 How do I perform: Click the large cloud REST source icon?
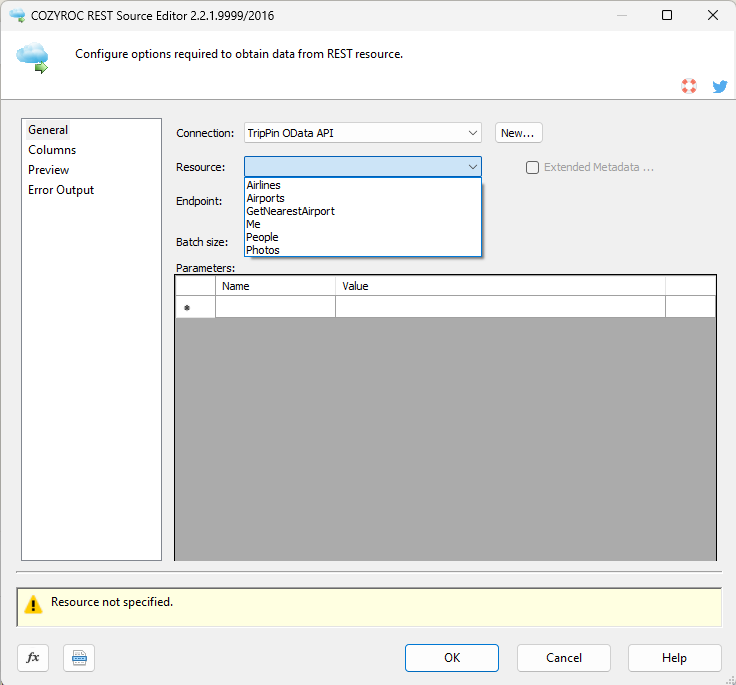point(32,58)
